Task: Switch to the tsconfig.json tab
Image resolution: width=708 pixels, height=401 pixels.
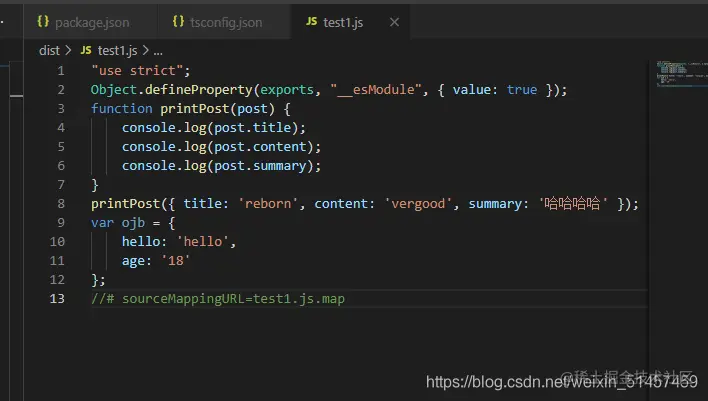Action: pyautogui.click(x=224, y=22)
